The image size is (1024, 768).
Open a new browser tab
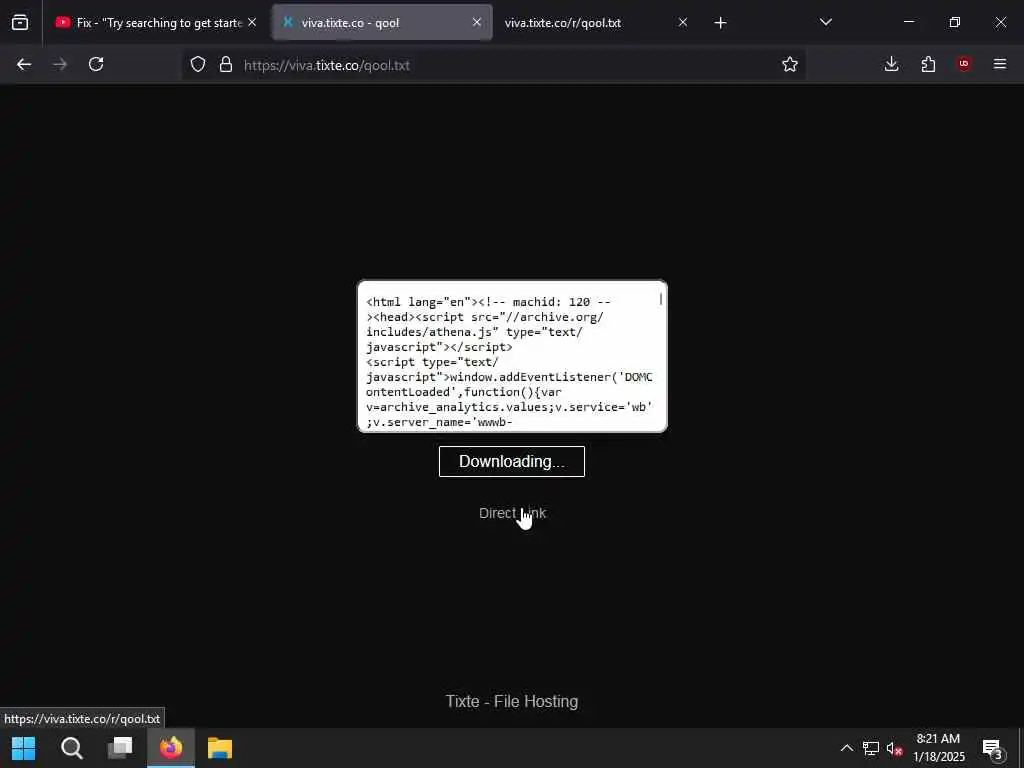(x=720, y=23)
